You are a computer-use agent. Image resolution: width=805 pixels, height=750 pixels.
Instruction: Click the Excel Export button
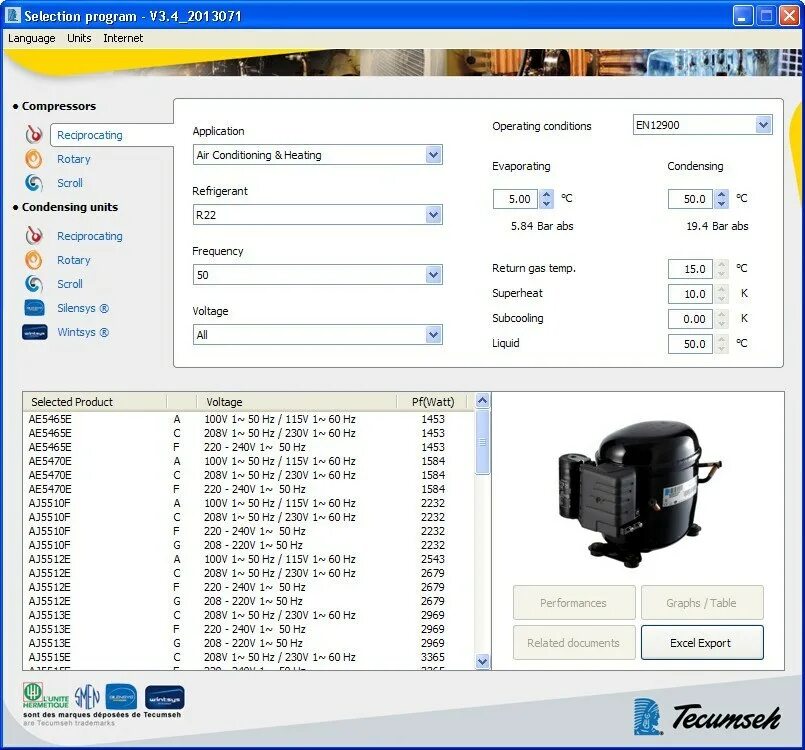(702, 643)
